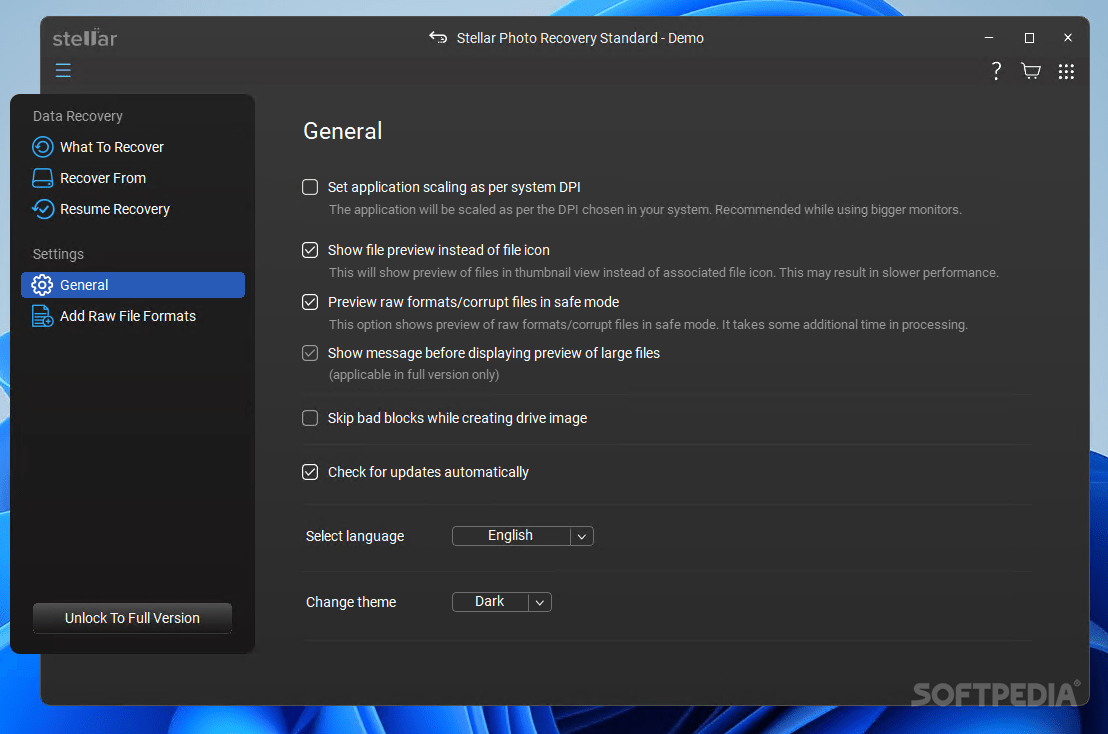
Task: Click the '(applicable in full version only)' note
Action: coord(414,375)
